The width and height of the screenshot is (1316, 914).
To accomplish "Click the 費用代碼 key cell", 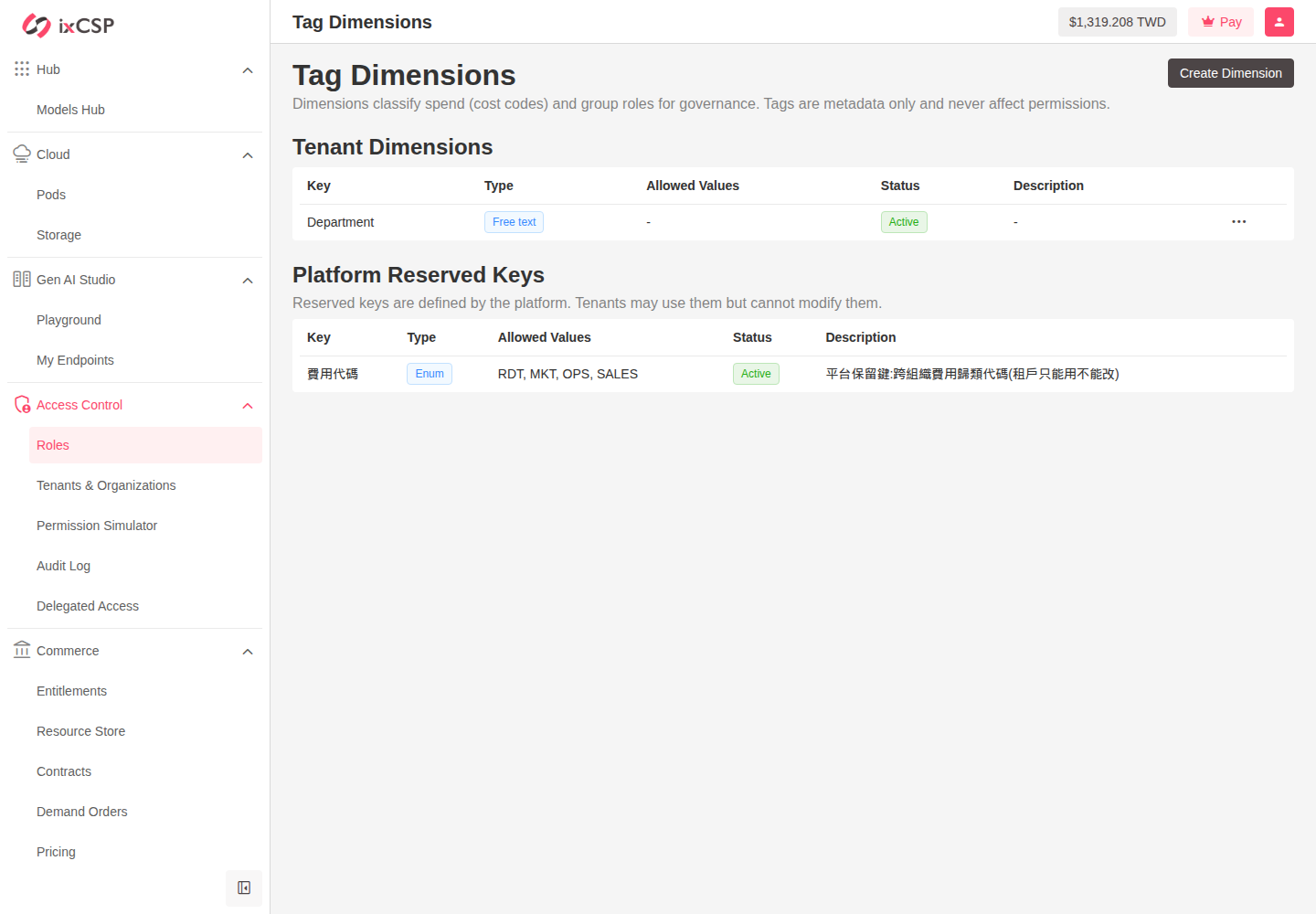I will [x=333, y=374].
